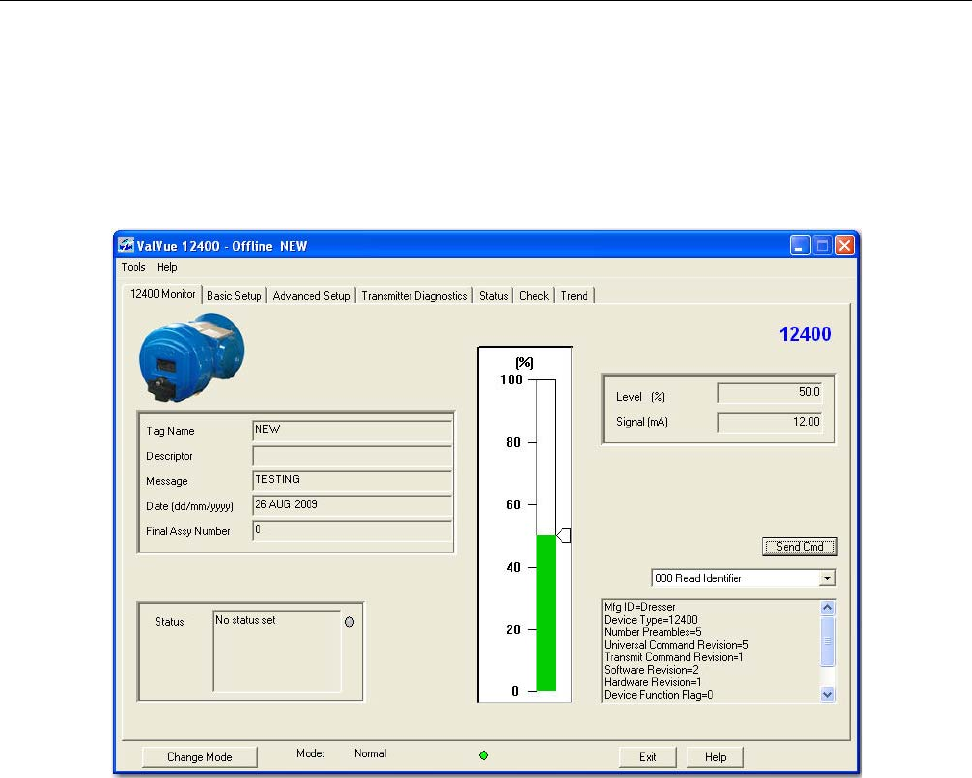Click the 'Device Type=12400' line

click(x=651, y=620)
